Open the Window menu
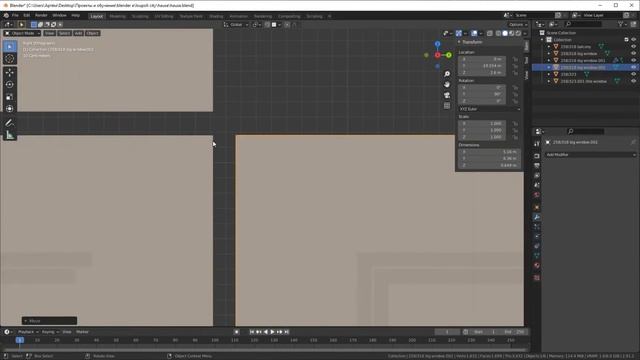Screen dimensions: 640x360 59,16
